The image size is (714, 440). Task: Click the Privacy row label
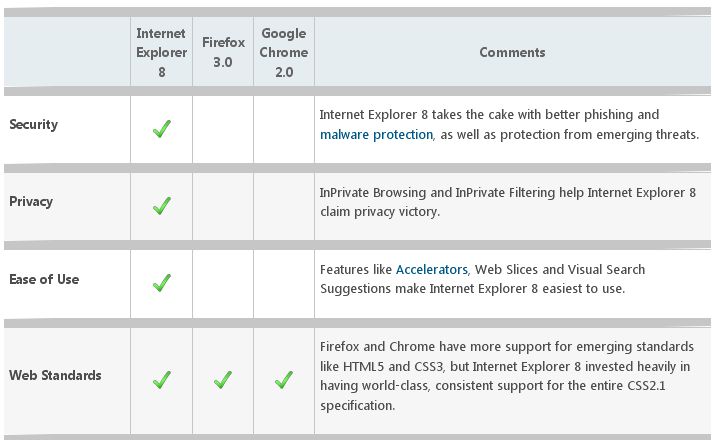(x=31, y=201)
